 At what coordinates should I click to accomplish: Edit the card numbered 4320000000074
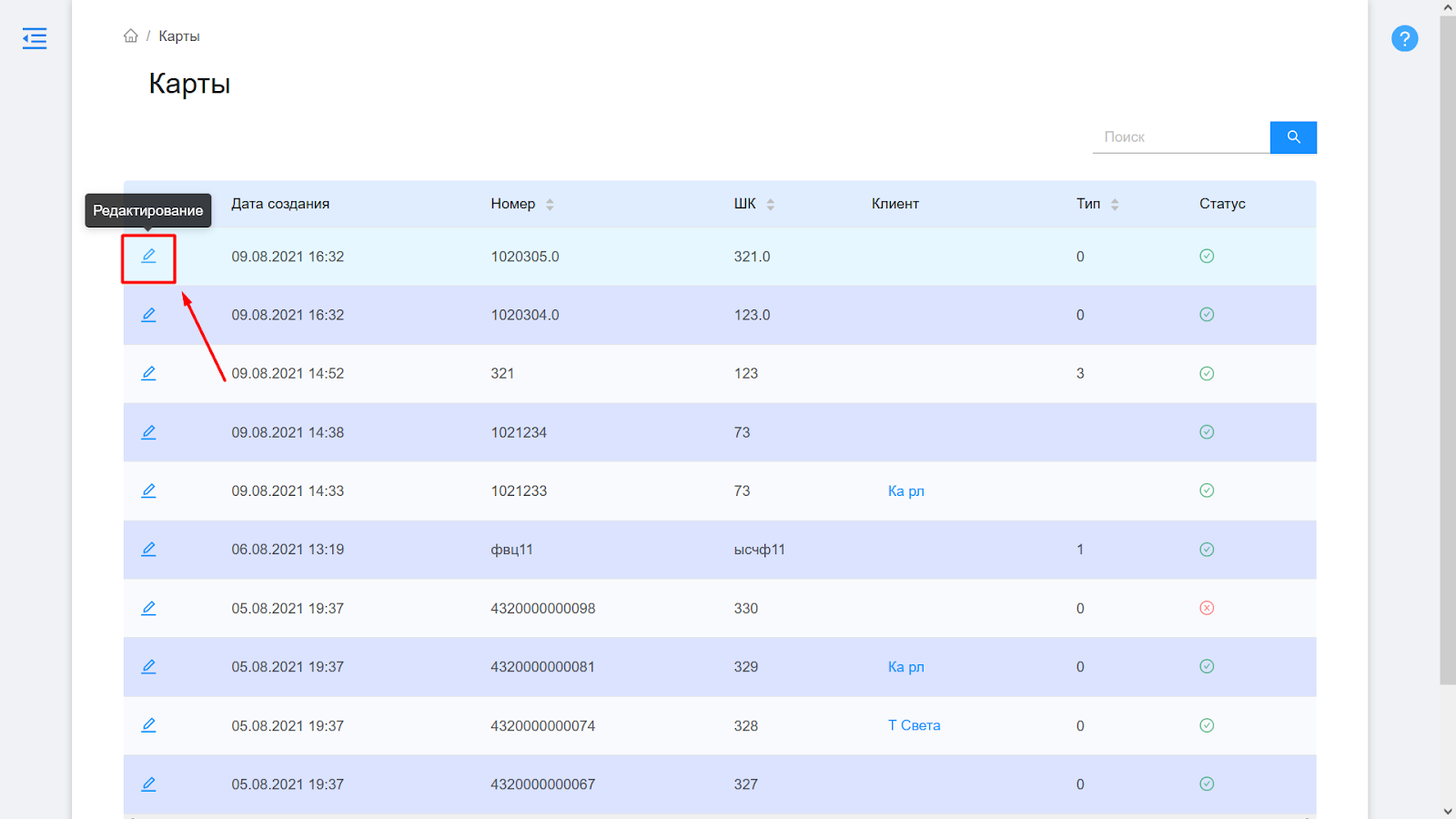click(x=148, y=725)
